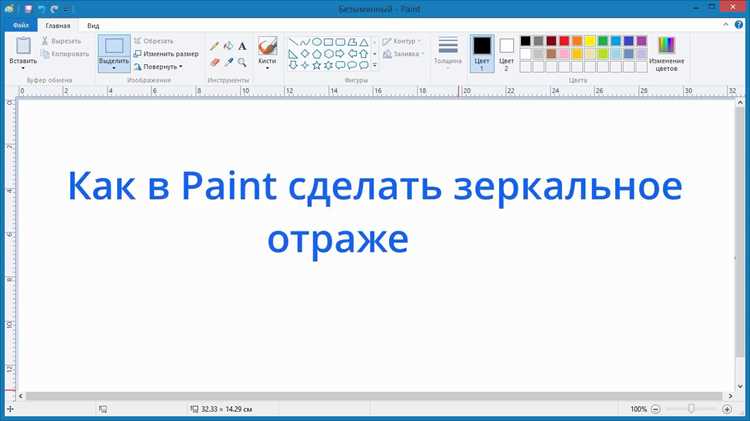Click the zoom slider in status bar

(691, 409)
